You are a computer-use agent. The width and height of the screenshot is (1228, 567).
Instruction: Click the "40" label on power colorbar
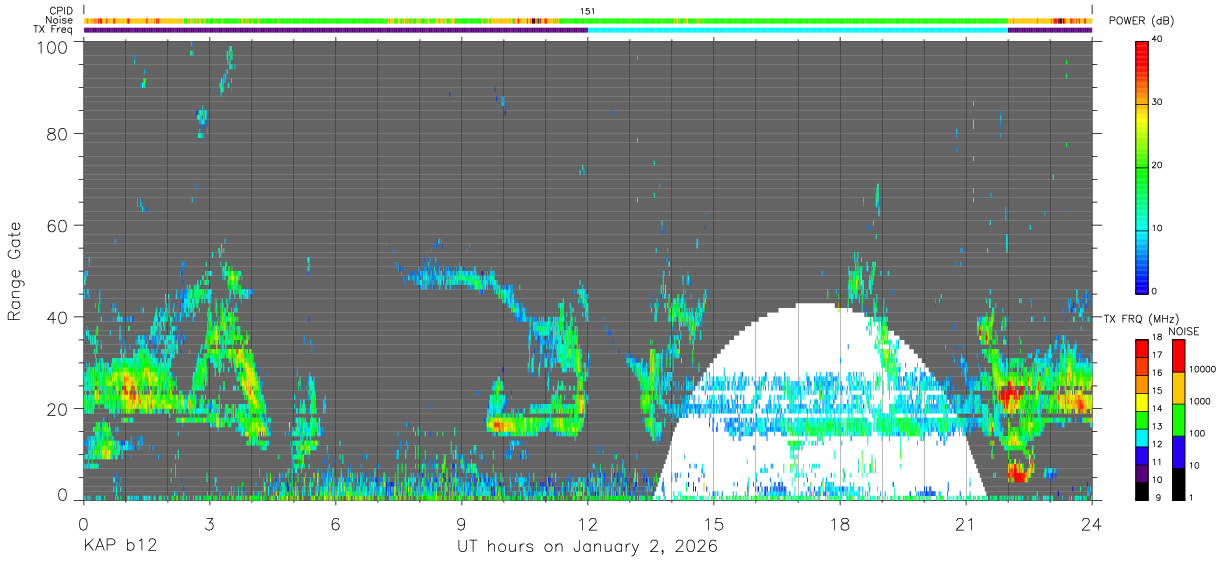click(1158, 39)
